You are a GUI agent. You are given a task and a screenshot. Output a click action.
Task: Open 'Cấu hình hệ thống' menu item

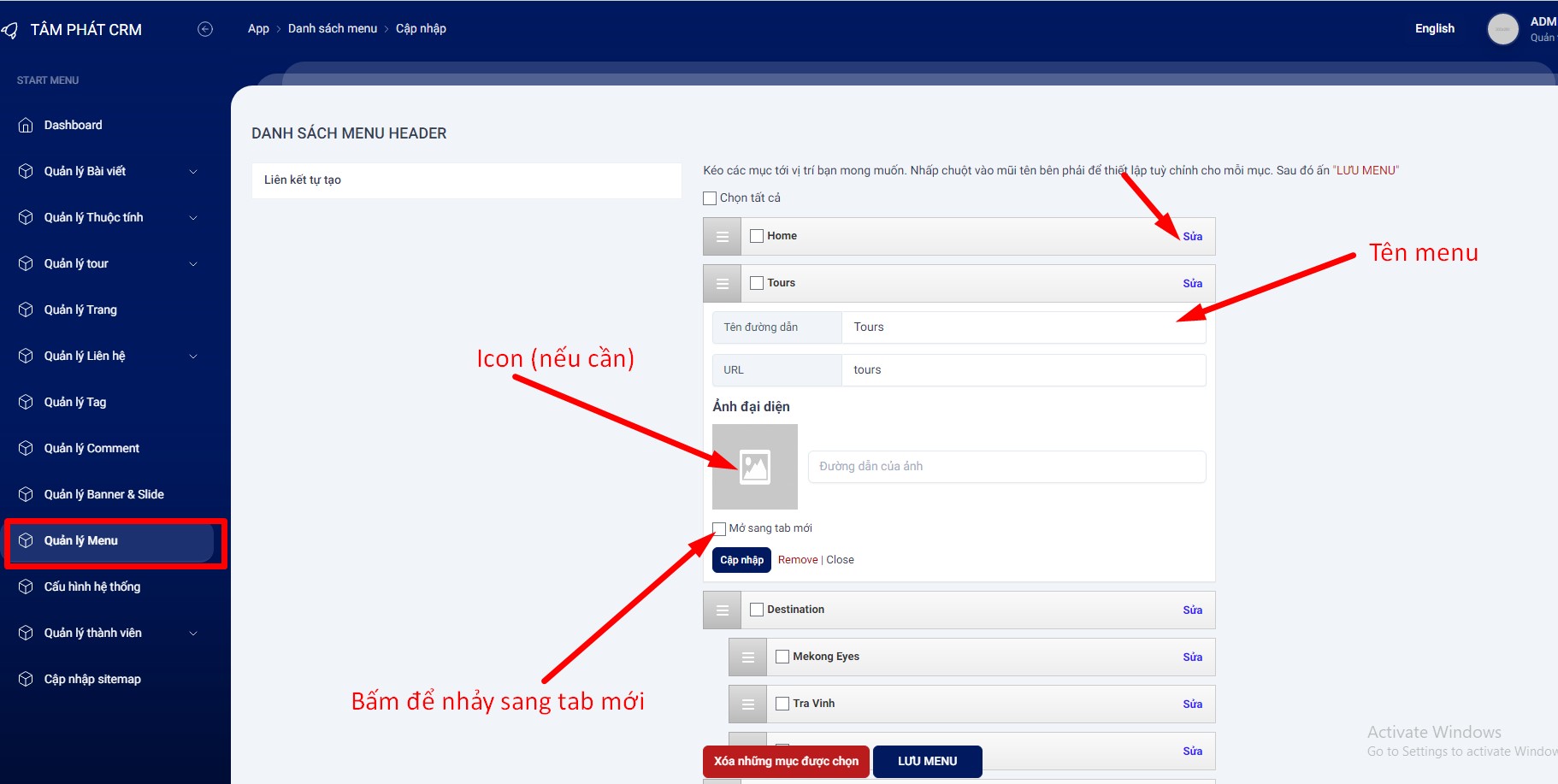click(x=92, y=587)
